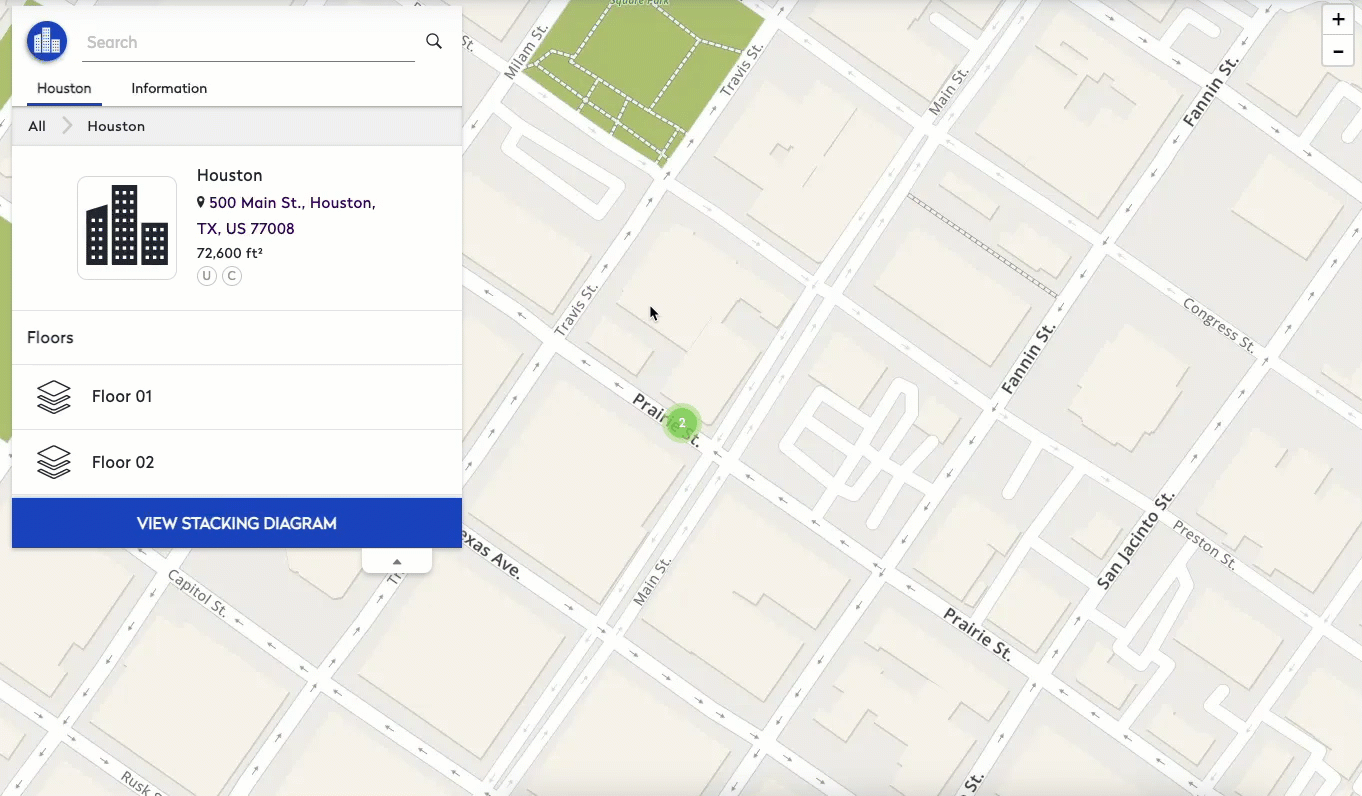Select the Houston tab
1362x796 pixels.
64,88
